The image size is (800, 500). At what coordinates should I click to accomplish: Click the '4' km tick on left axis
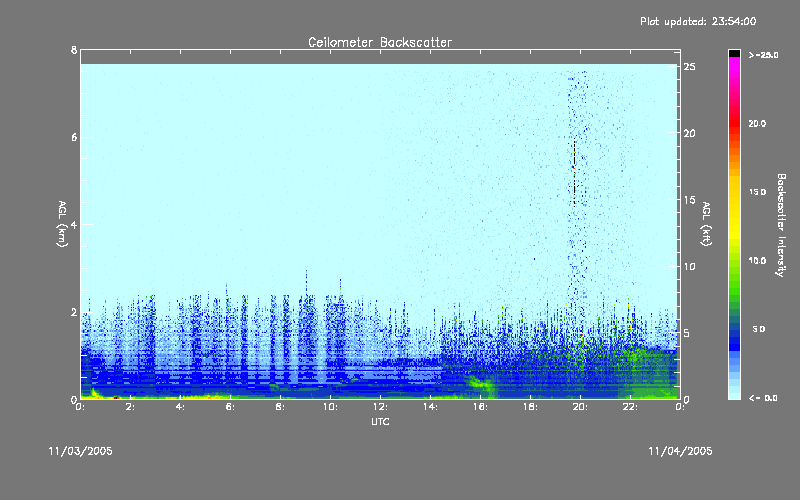coord(74,224)
